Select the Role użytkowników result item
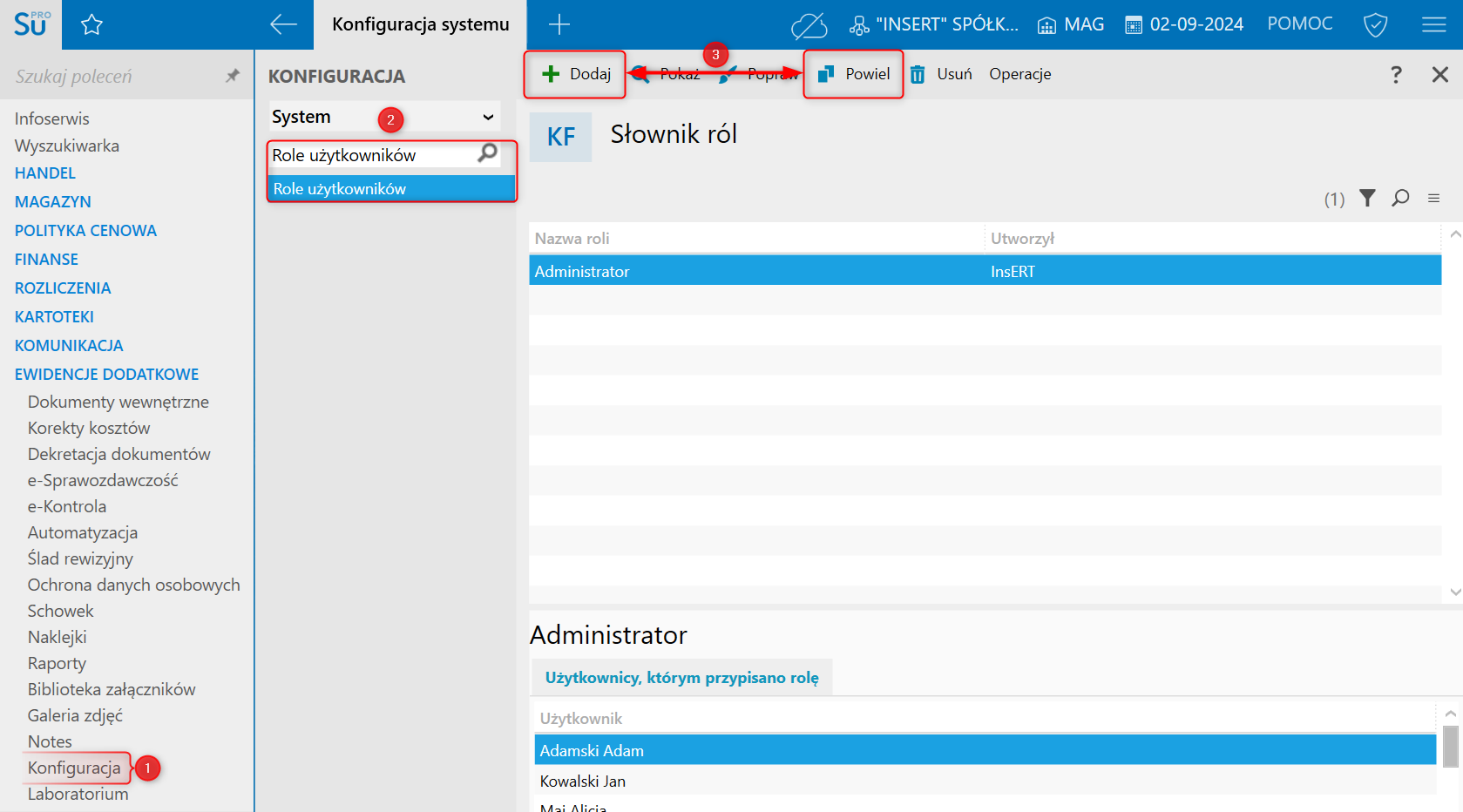This screenshot has width=1463, height=812. pyautogui.click(x=391, y=188)
